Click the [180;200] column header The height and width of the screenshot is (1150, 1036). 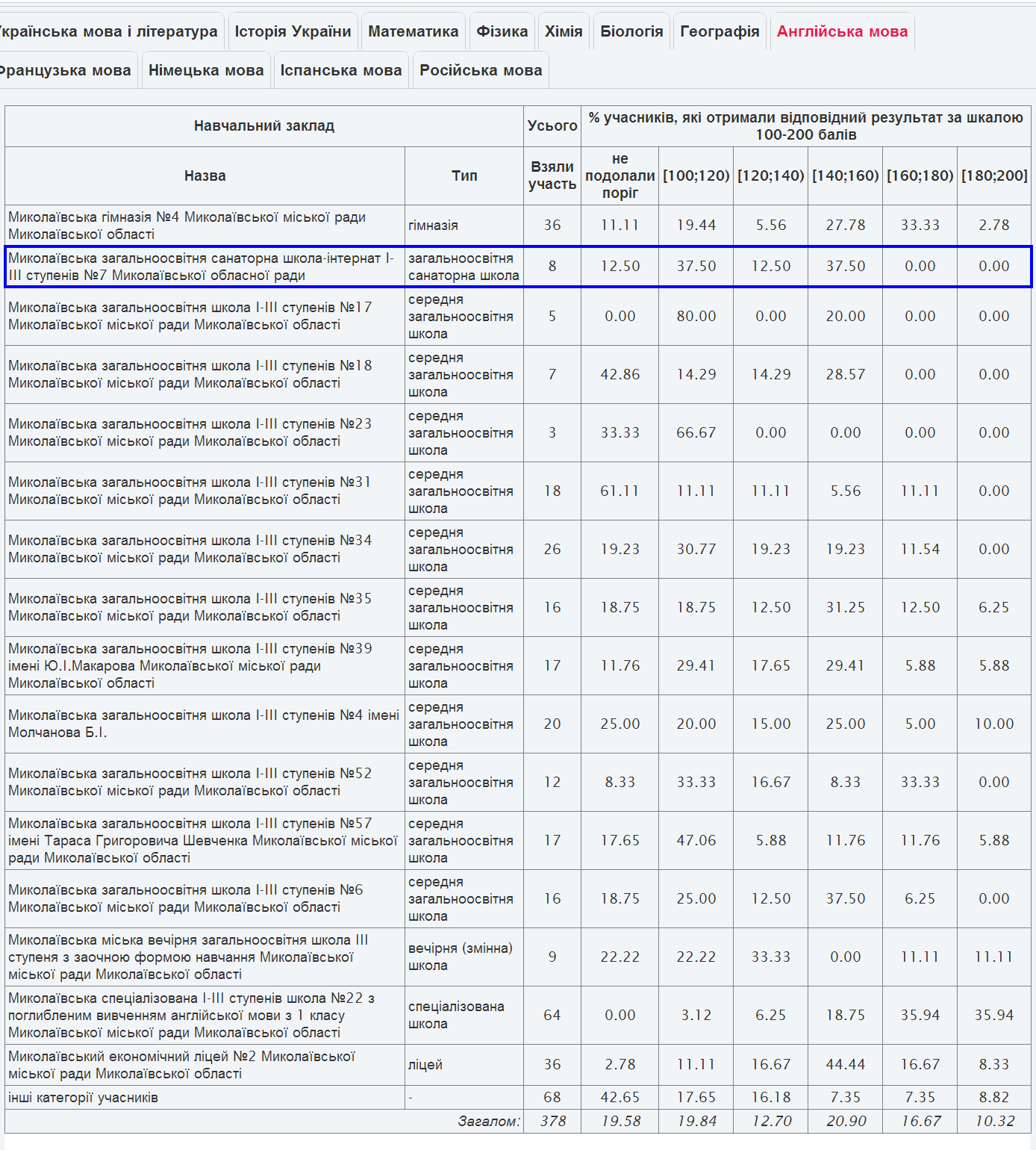point(994,175)
